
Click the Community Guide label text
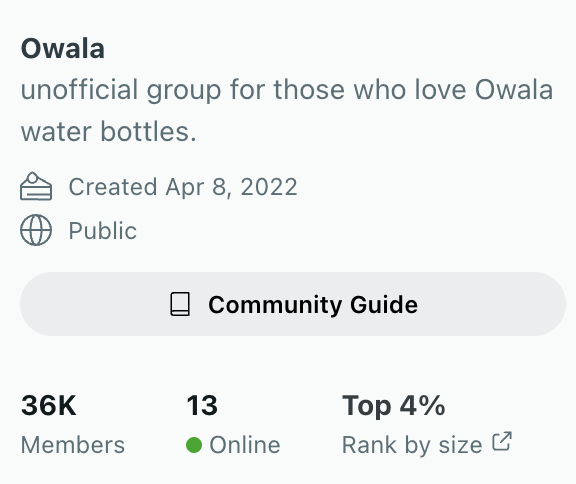pos(313,305)
